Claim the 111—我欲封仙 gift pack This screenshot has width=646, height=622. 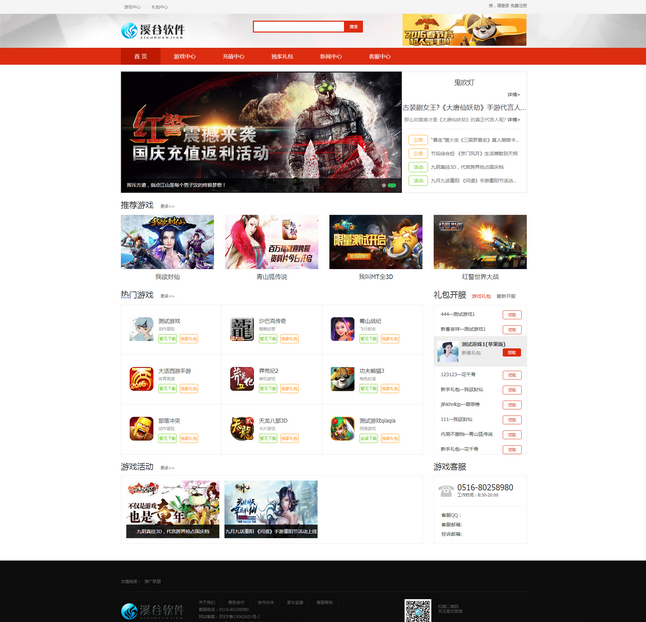[x=512, y=420]
